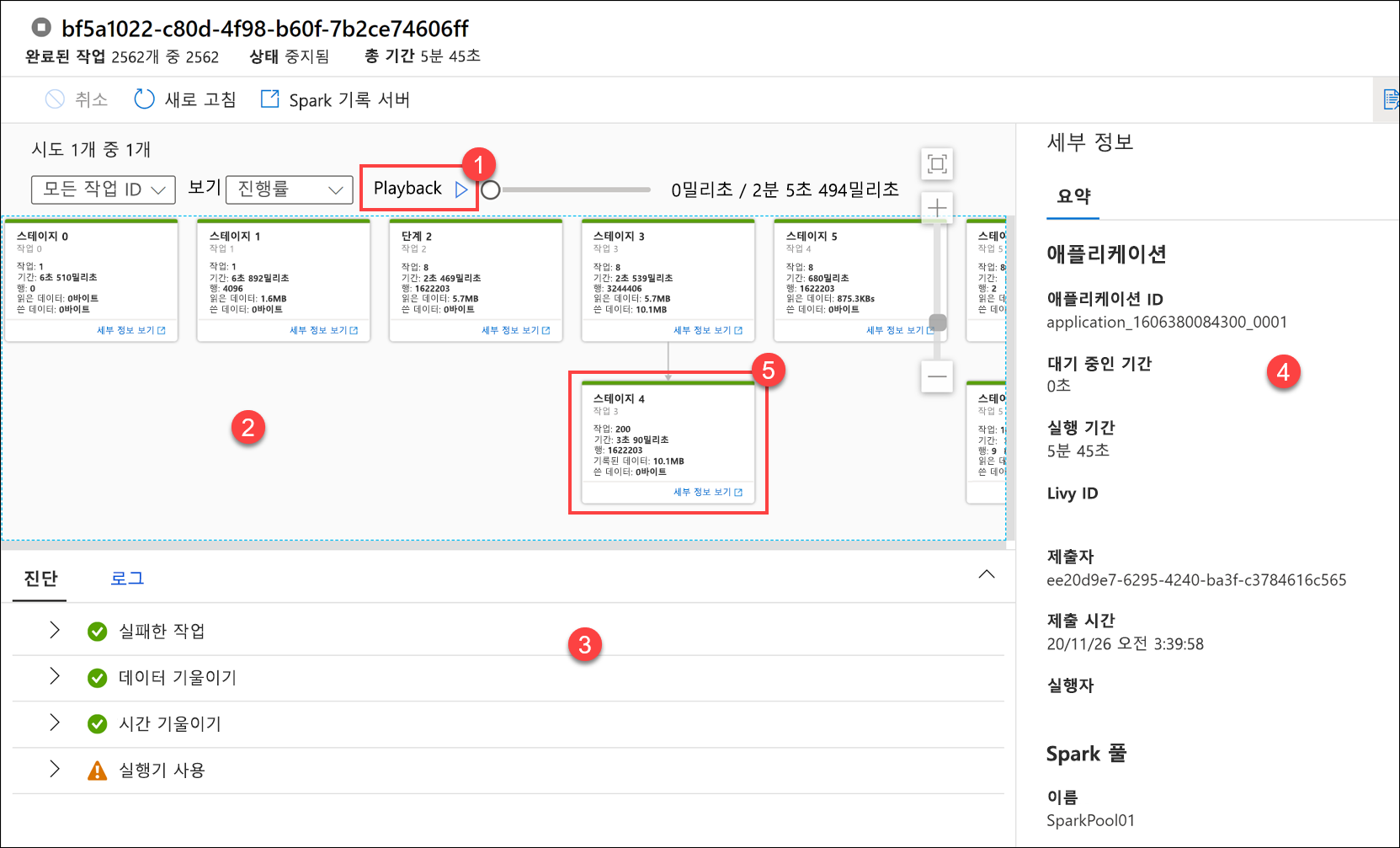Expand the 시간 기울이기 row
Screen dimensions: 1400x848
(x=55, y=723)
